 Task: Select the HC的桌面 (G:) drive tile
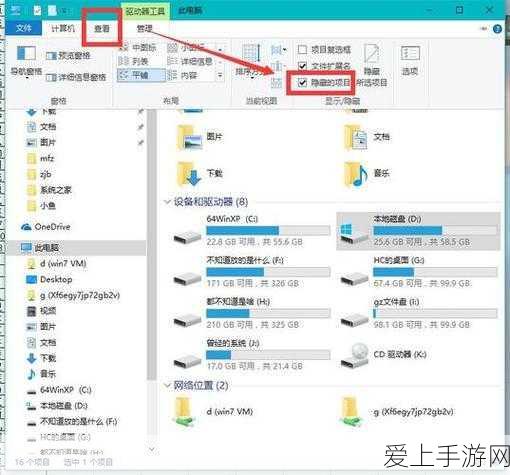[418, 273]
